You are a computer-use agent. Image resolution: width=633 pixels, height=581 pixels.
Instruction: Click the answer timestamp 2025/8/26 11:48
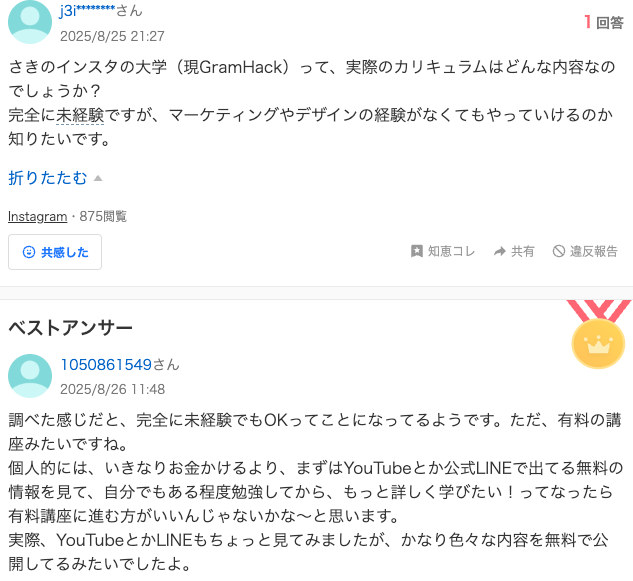(113, 389)
